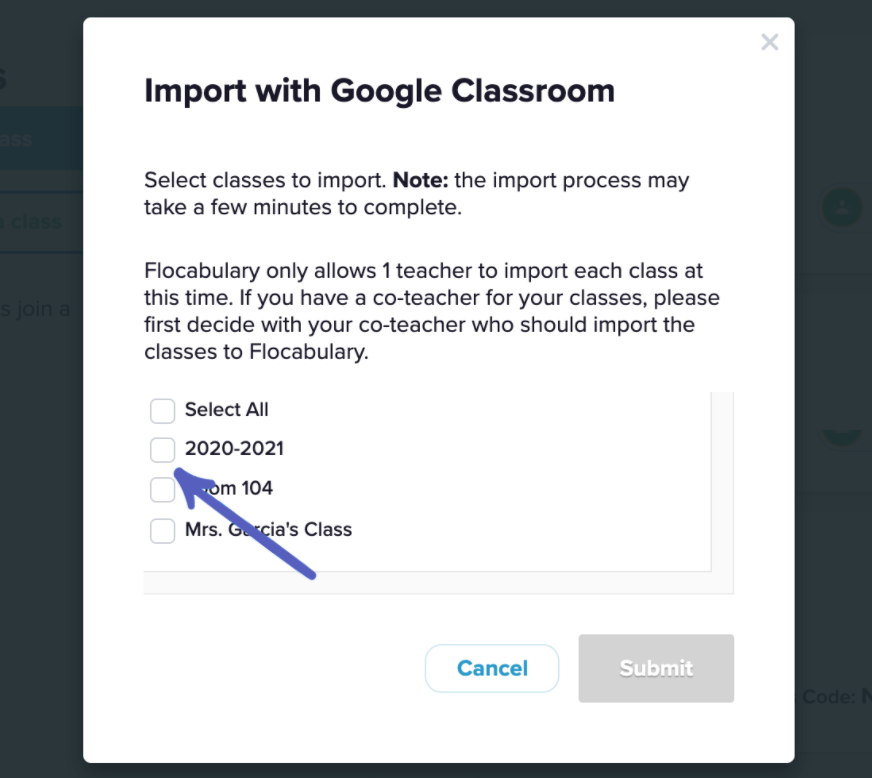872x778 pixels.
Task: Check the Select All checkbox
Action: coord(162,410)
